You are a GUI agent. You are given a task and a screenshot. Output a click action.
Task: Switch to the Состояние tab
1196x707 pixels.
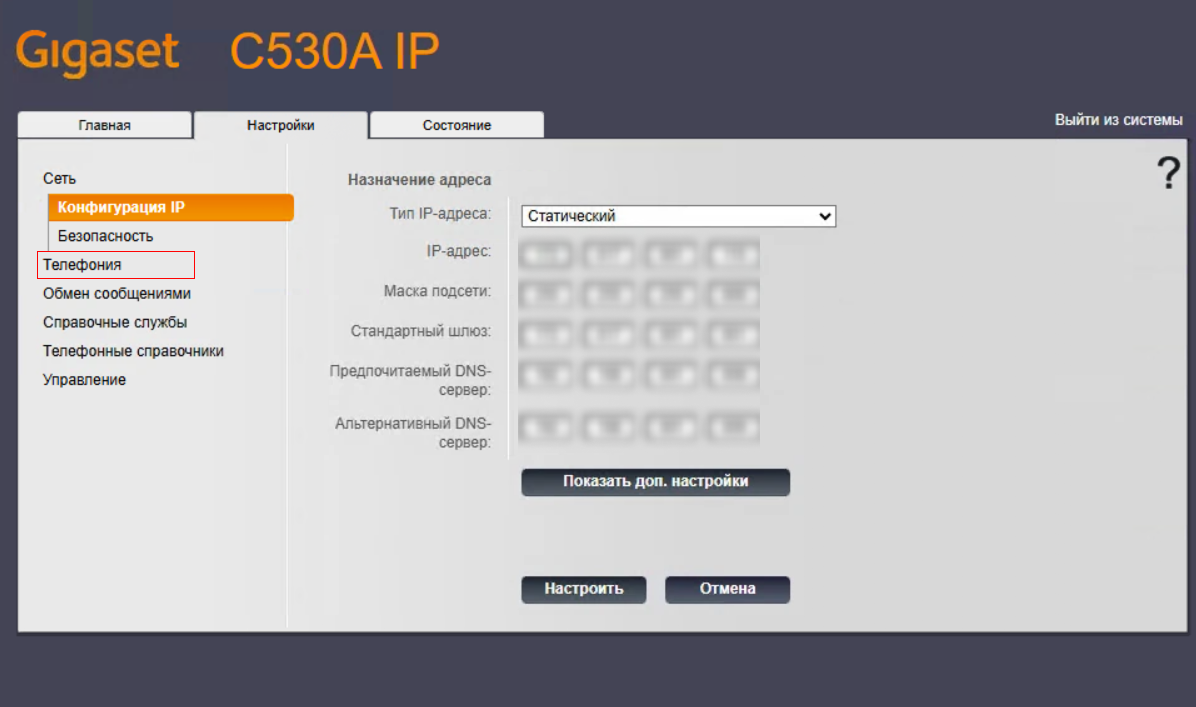coord(456,125)
